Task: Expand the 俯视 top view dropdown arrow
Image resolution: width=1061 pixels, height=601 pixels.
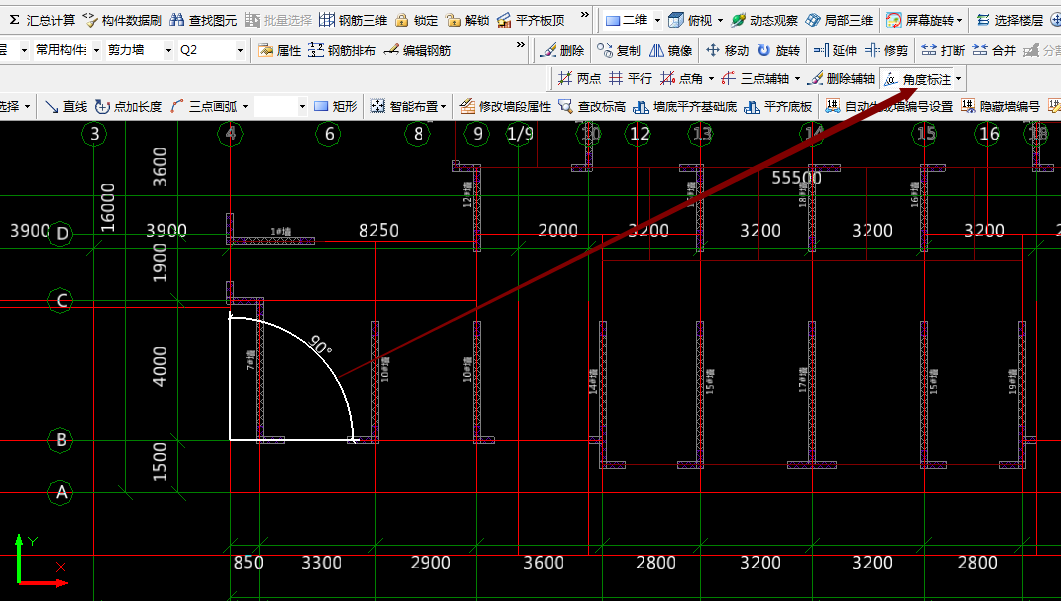Action: click(x=720, y=20)
